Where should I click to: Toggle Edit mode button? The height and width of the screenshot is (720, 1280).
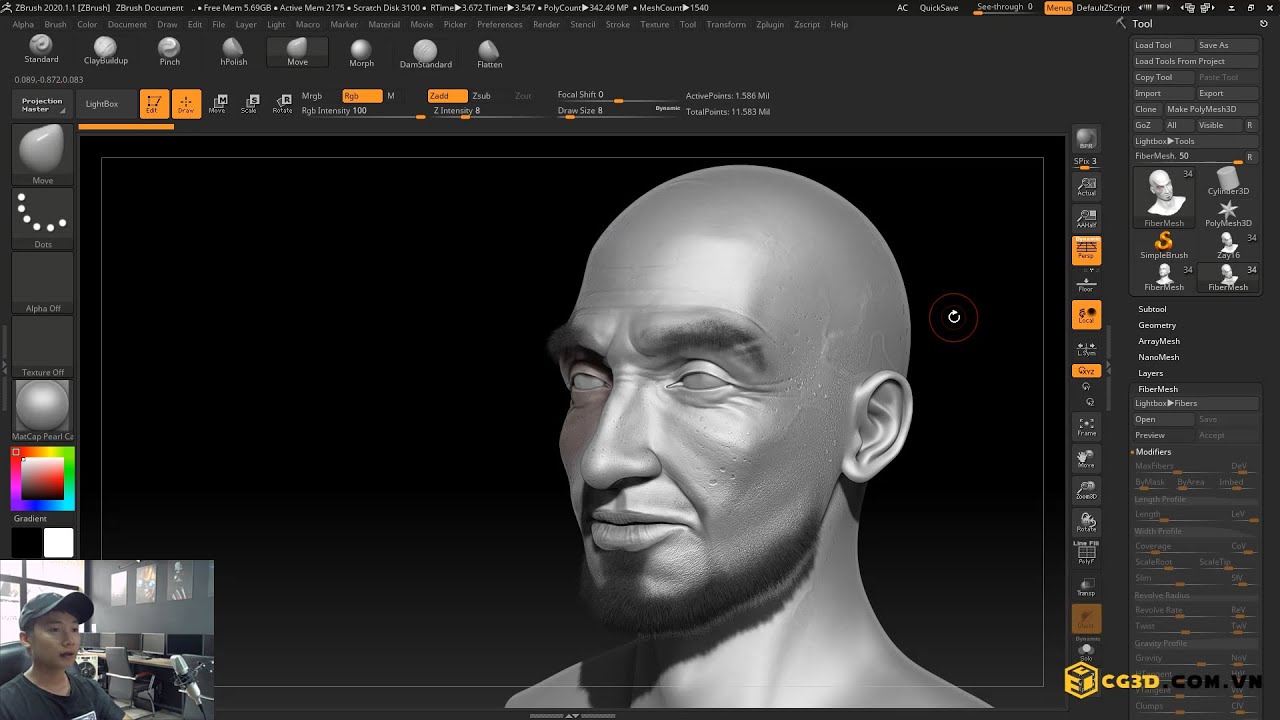153,103
